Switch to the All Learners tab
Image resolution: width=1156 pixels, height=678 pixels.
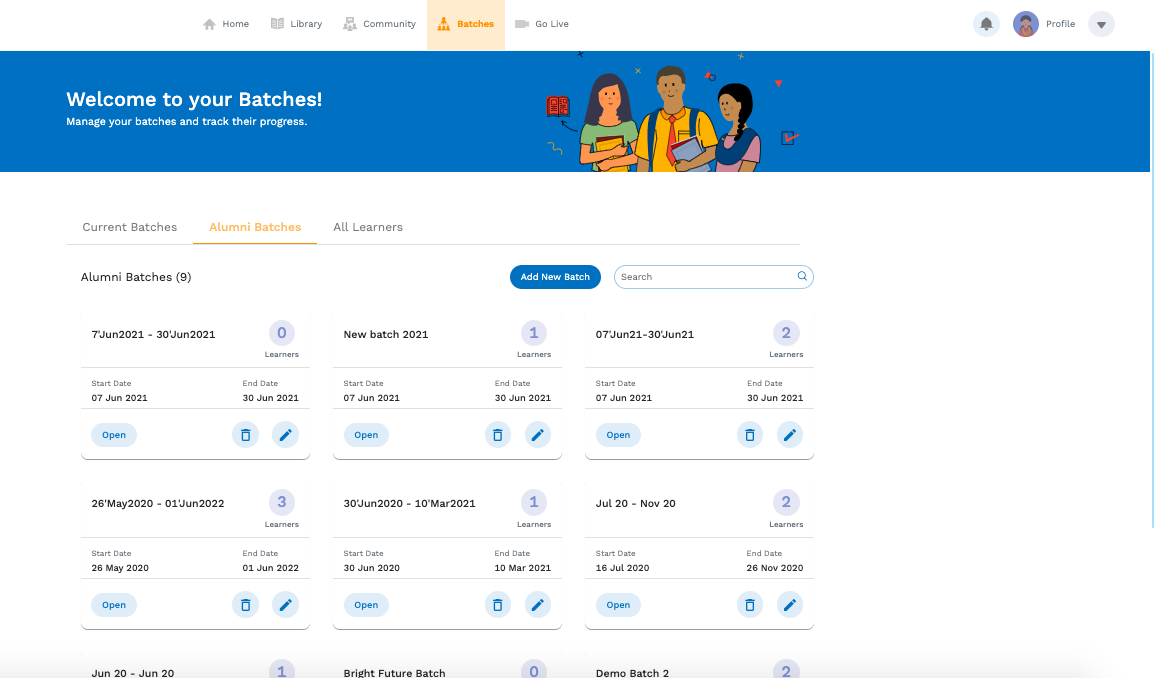pyautogui.click(x=368, y=227)
